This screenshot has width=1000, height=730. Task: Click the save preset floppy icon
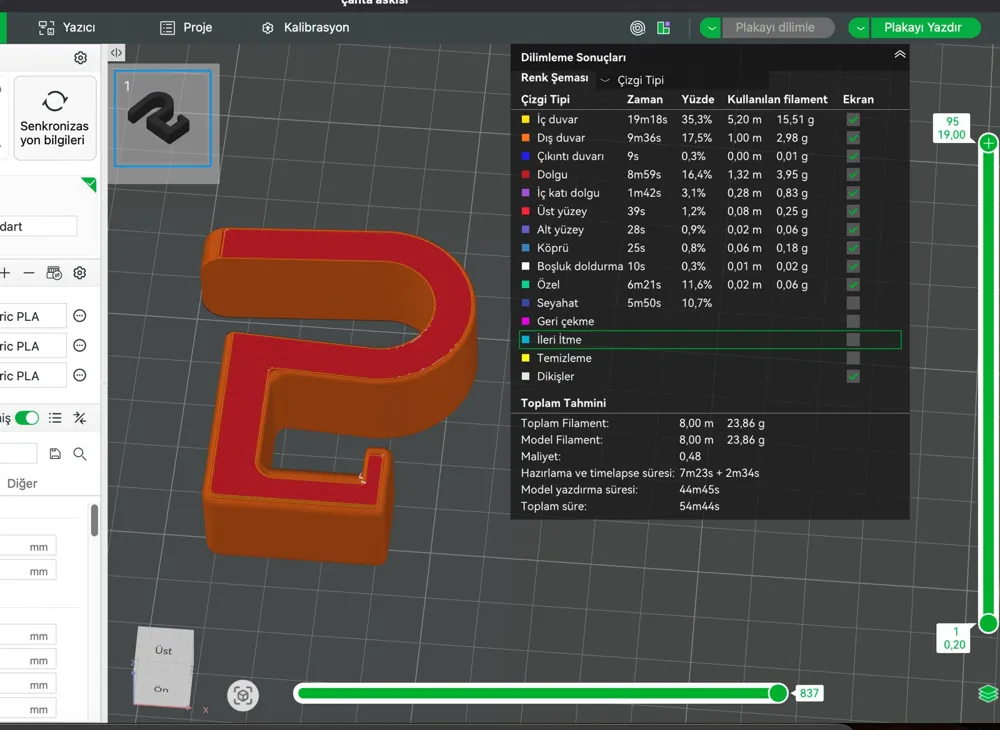click(55, 454)
